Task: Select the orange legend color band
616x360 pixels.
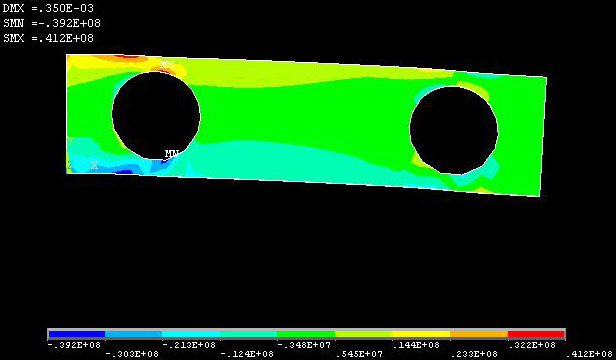Action: click(x=479, y=334)
